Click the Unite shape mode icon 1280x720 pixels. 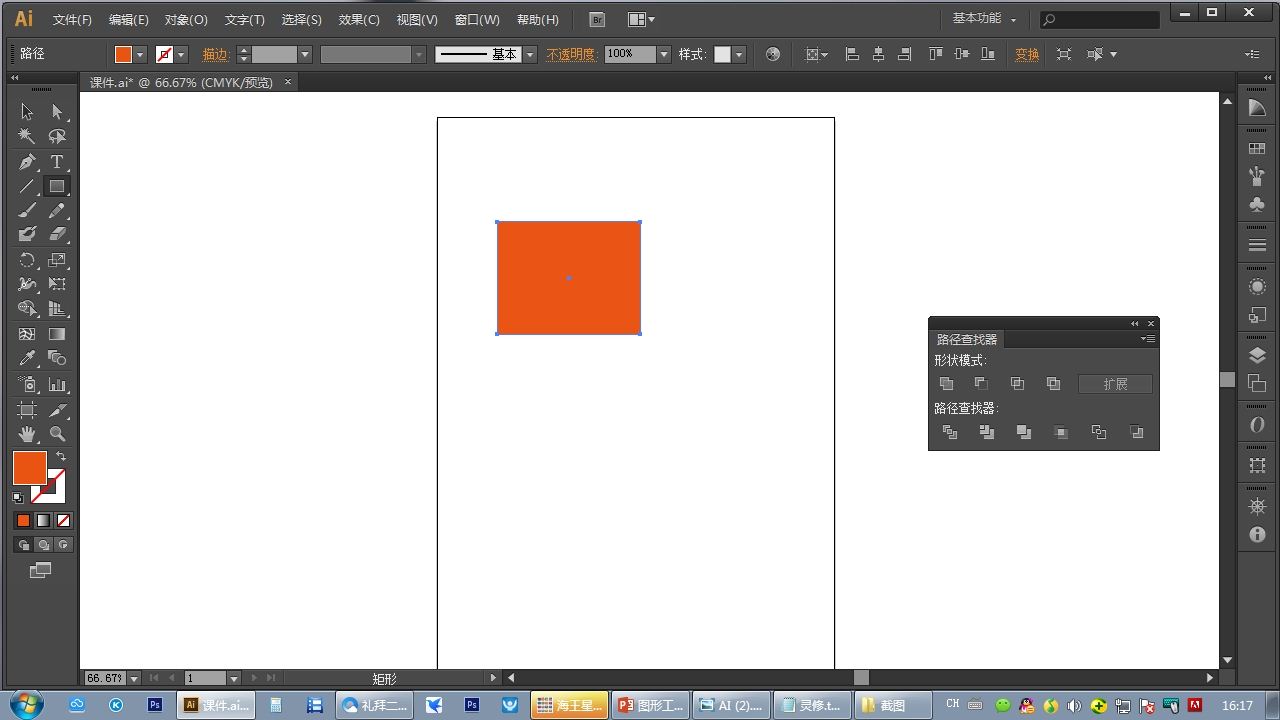[x=946, y=384]
